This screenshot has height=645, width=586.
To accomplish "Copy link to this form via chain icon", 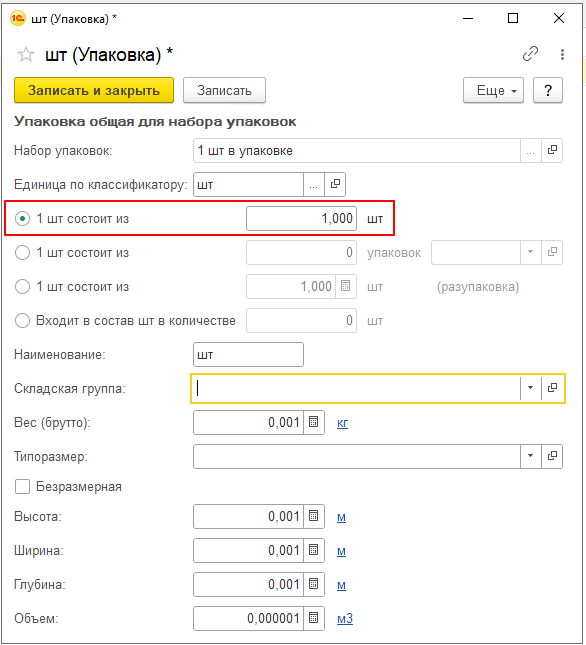I will coord(530,54).
